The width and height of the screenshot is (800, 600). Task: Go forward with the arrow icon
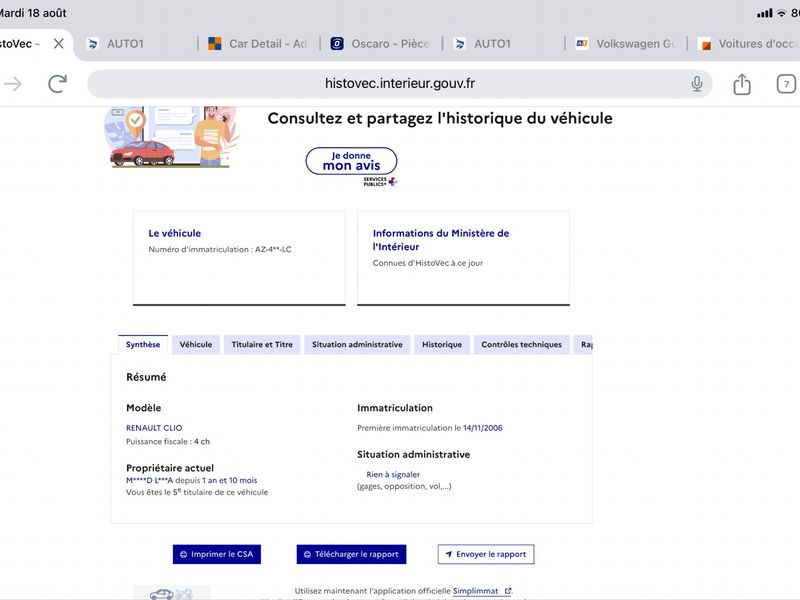13,84
